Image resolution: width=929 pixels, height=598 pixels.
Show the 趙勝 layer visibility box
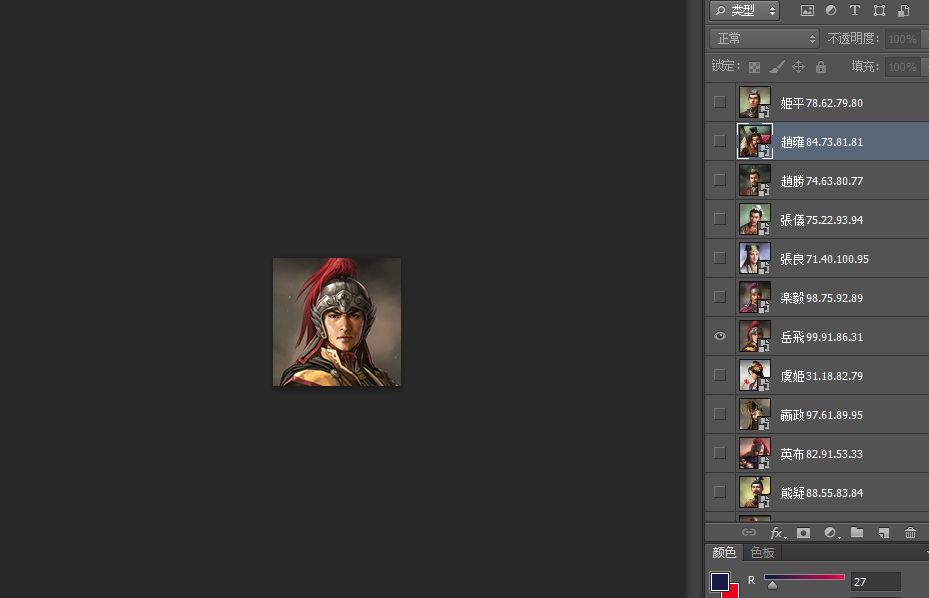click(719, 180)
